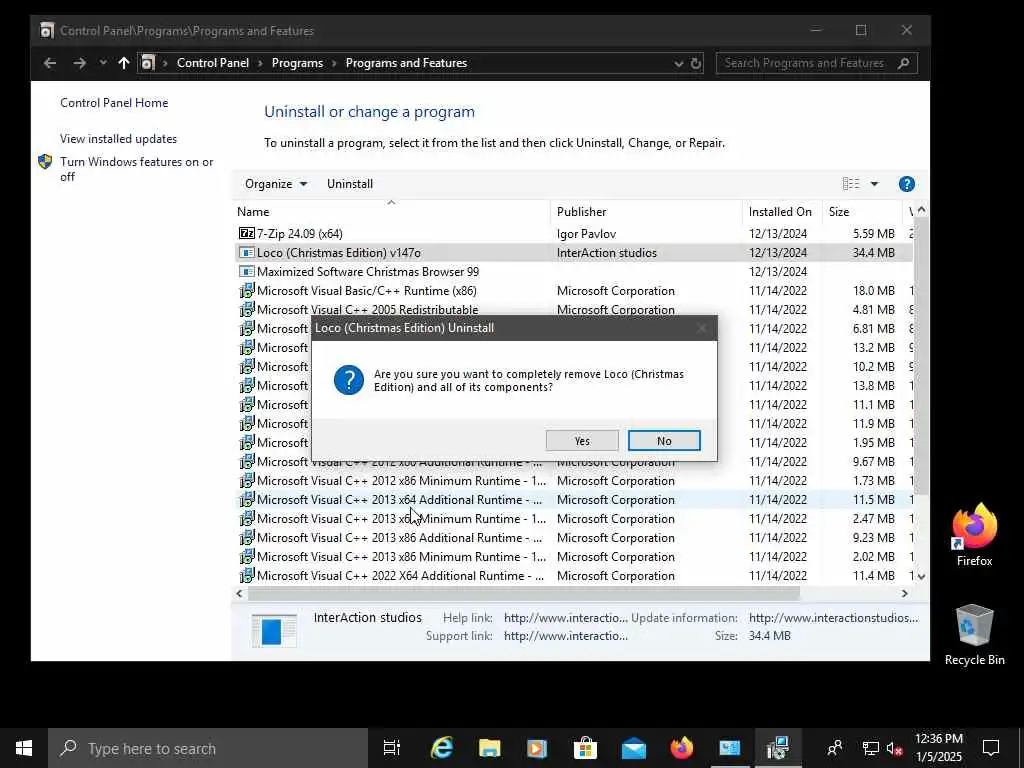Confirm uninstall by clicking Yes
This screenshot has width=1024, height=768.
(582, 441)
